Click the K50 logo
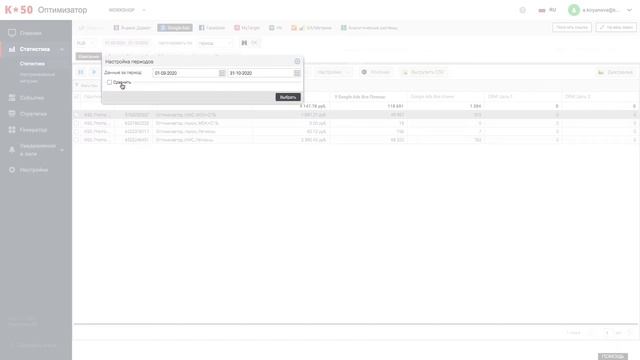Viewport: 640px width, 360px height. click(x=18, y=10)
